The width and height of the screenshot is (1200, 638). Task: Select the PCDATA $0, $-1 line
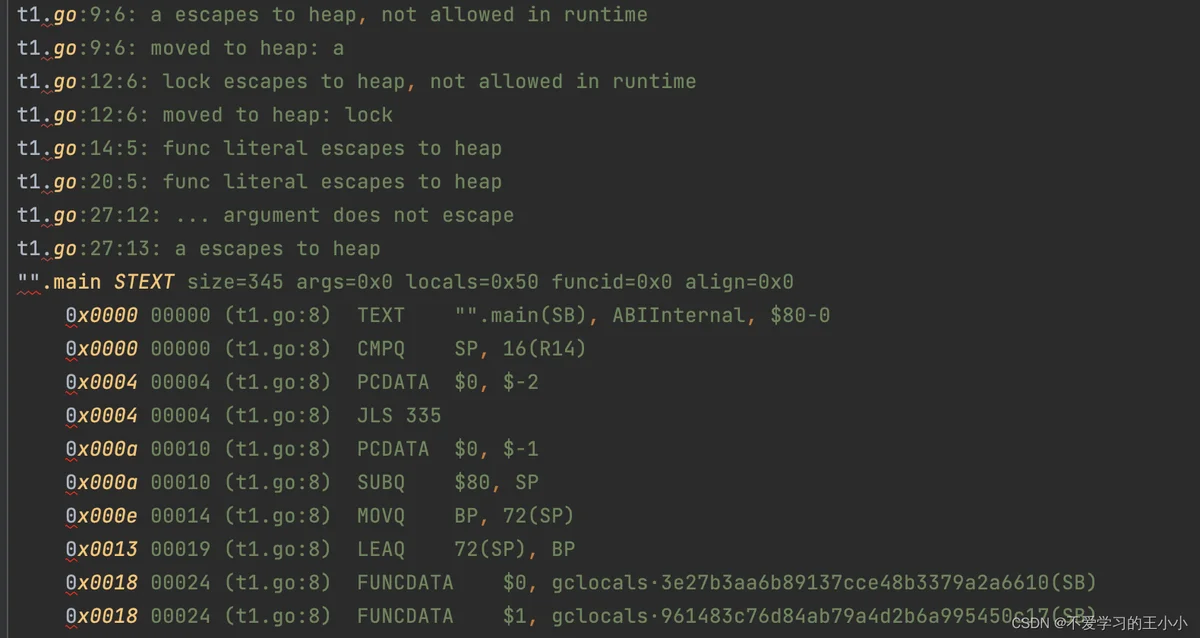[x=302, y=448]
